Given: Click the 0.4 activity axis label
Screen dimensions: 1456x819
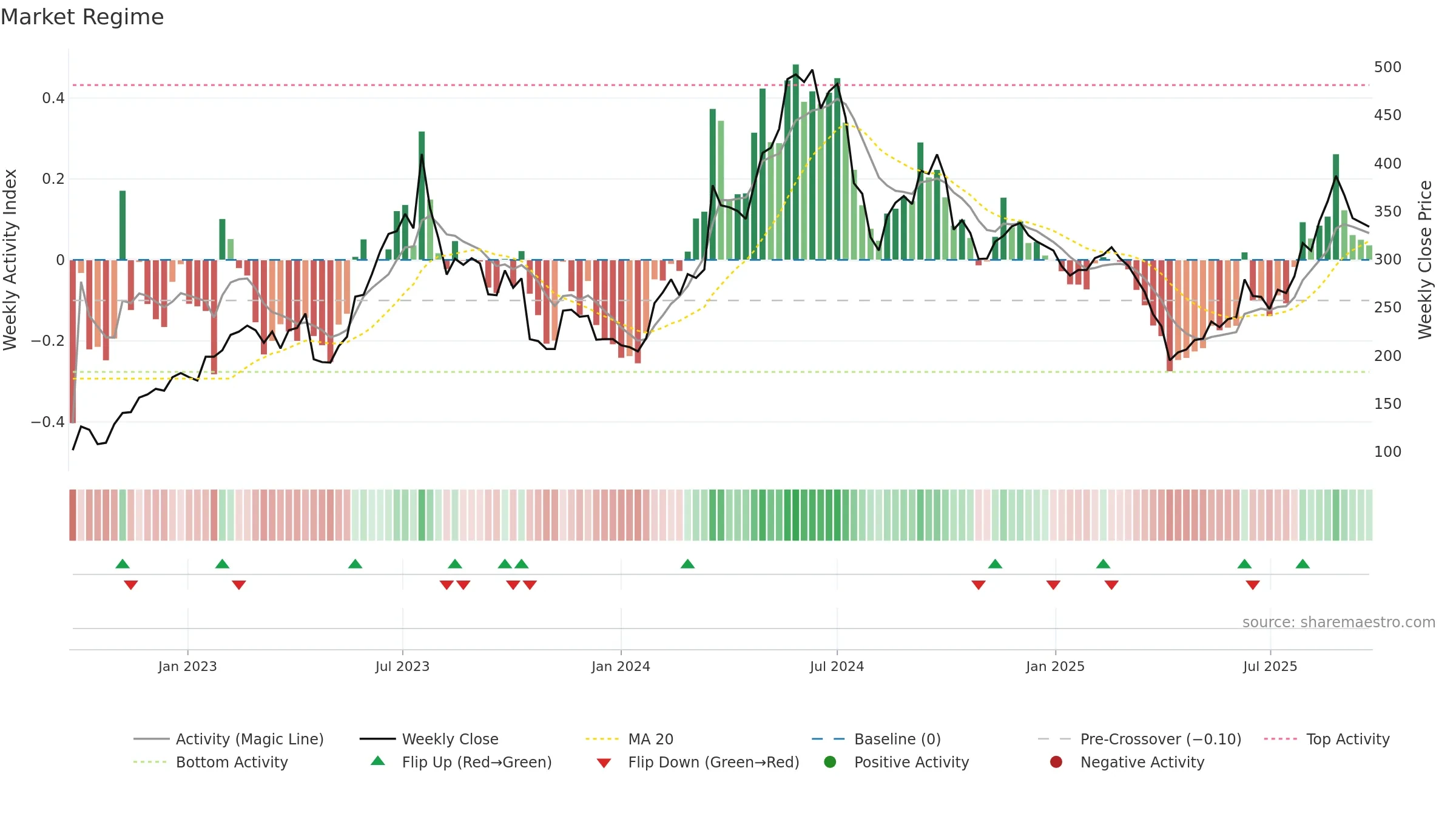Looking at the screenshot, I should (53, 98).
